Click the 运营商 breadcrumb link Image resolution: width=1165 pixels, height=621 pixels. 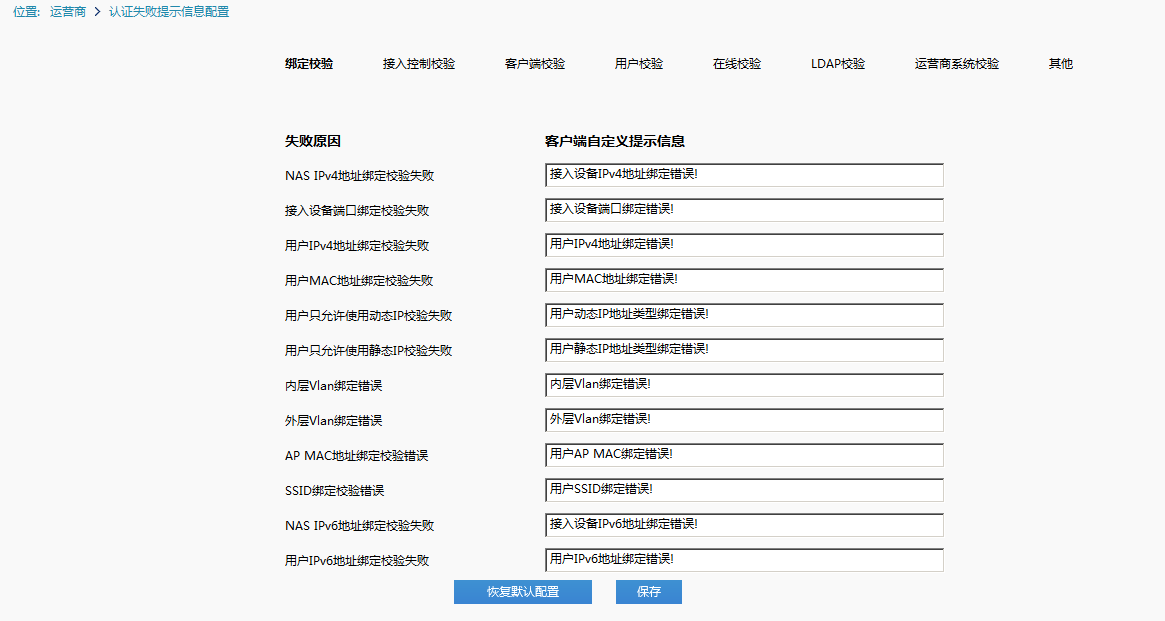(x=68, y=12)
